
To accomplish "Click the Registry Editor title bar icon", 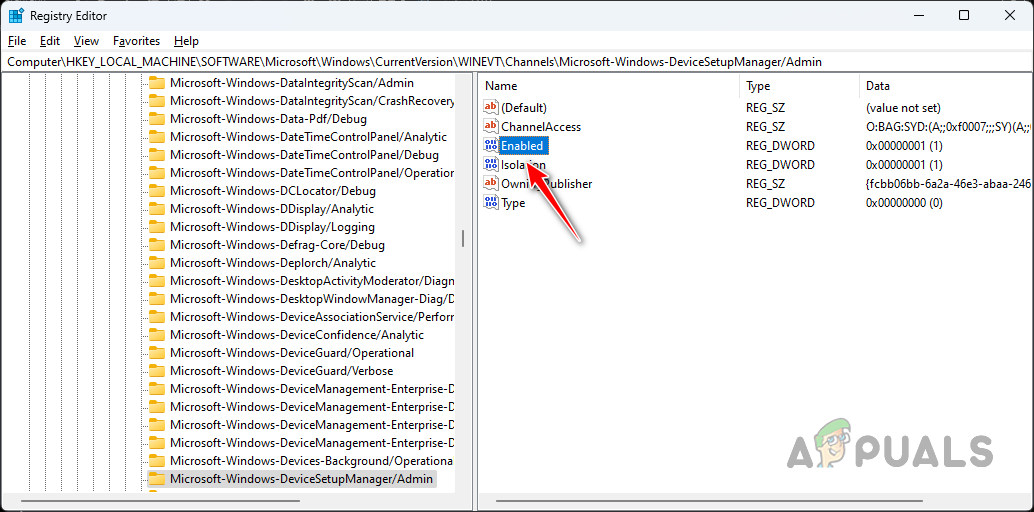I will click(16, 15).
